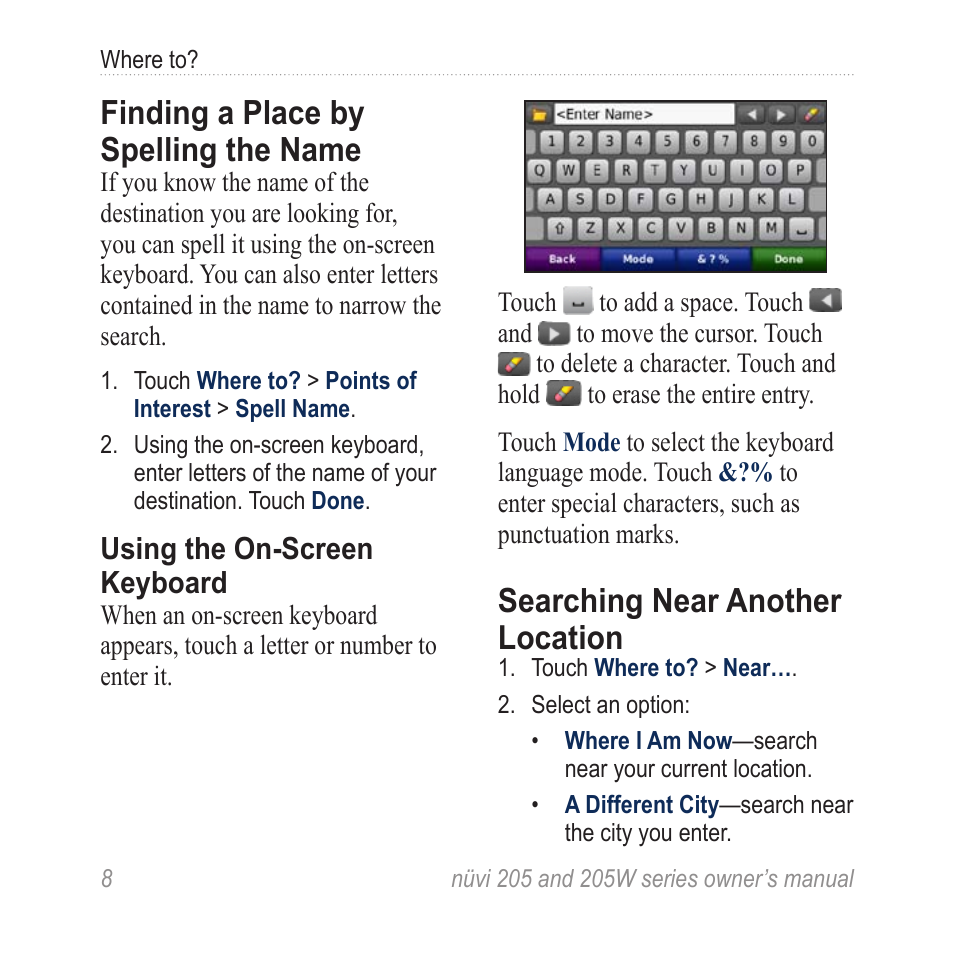The width and height of the screenshot is (954, 954).
Task: Select the folder icon beside Enter Name field
Action: (x=542, y=113)
